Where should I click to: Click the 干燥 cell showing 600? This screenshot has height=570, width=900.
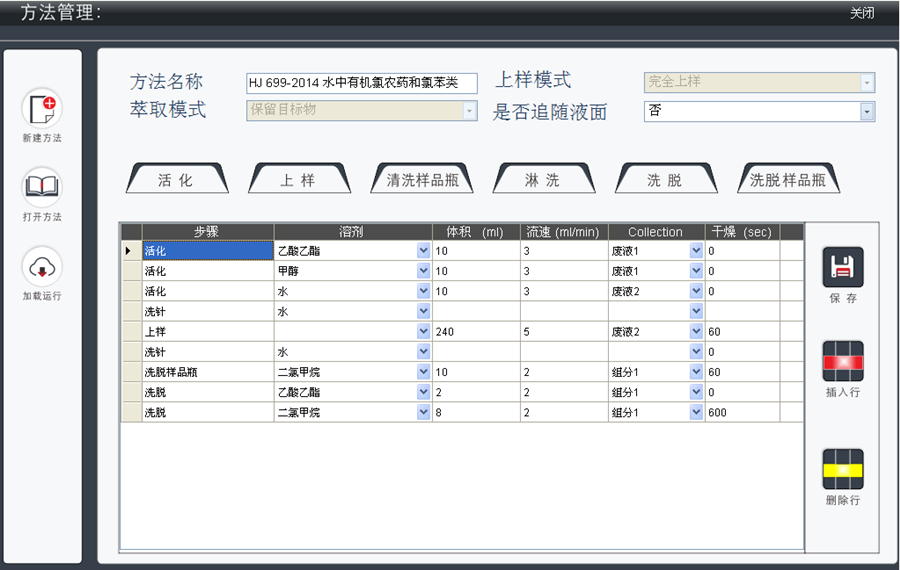click(740, 412)
